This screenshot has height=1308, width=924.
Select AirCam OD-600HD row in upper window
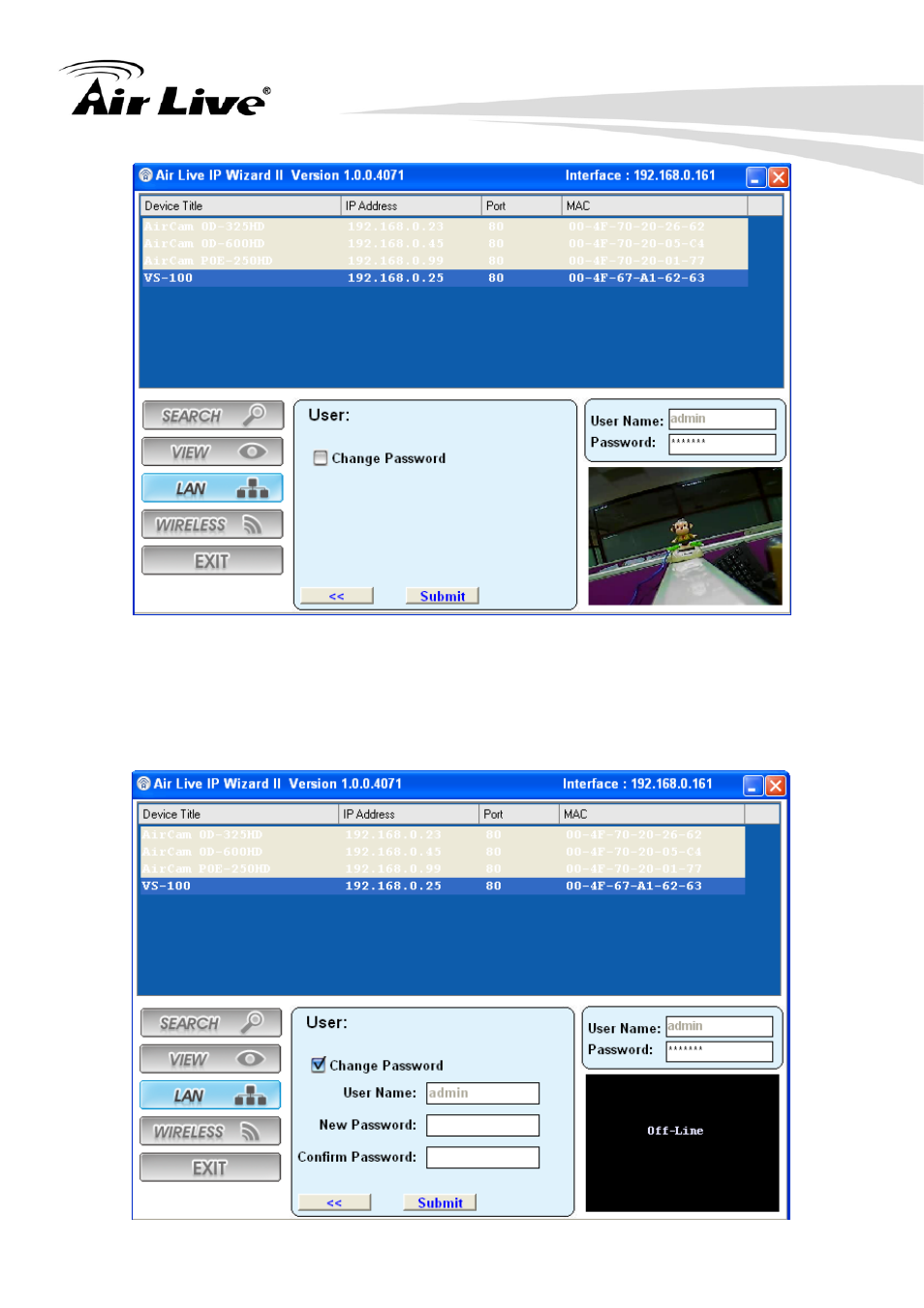(445, 244)
